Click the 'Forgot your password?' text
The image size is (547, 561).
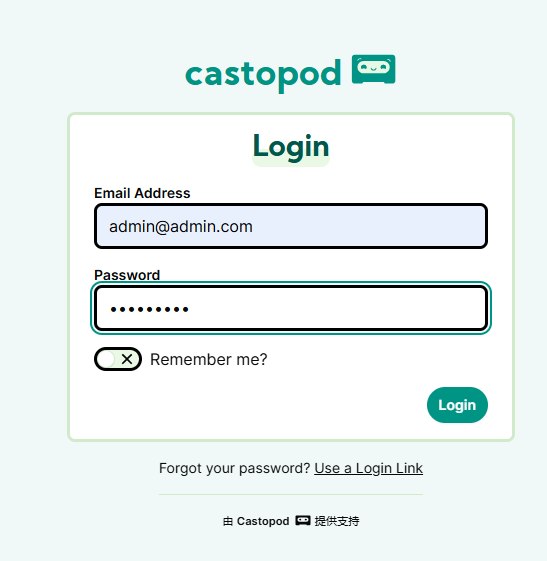[235, 468]
